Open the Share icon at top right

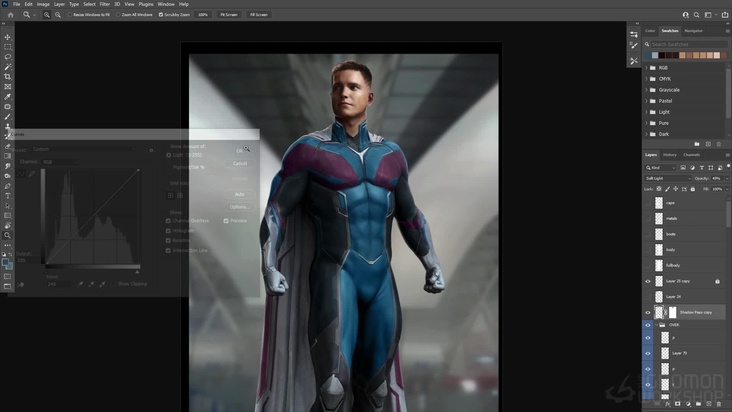pyautogui.click(x=725, y=14)
